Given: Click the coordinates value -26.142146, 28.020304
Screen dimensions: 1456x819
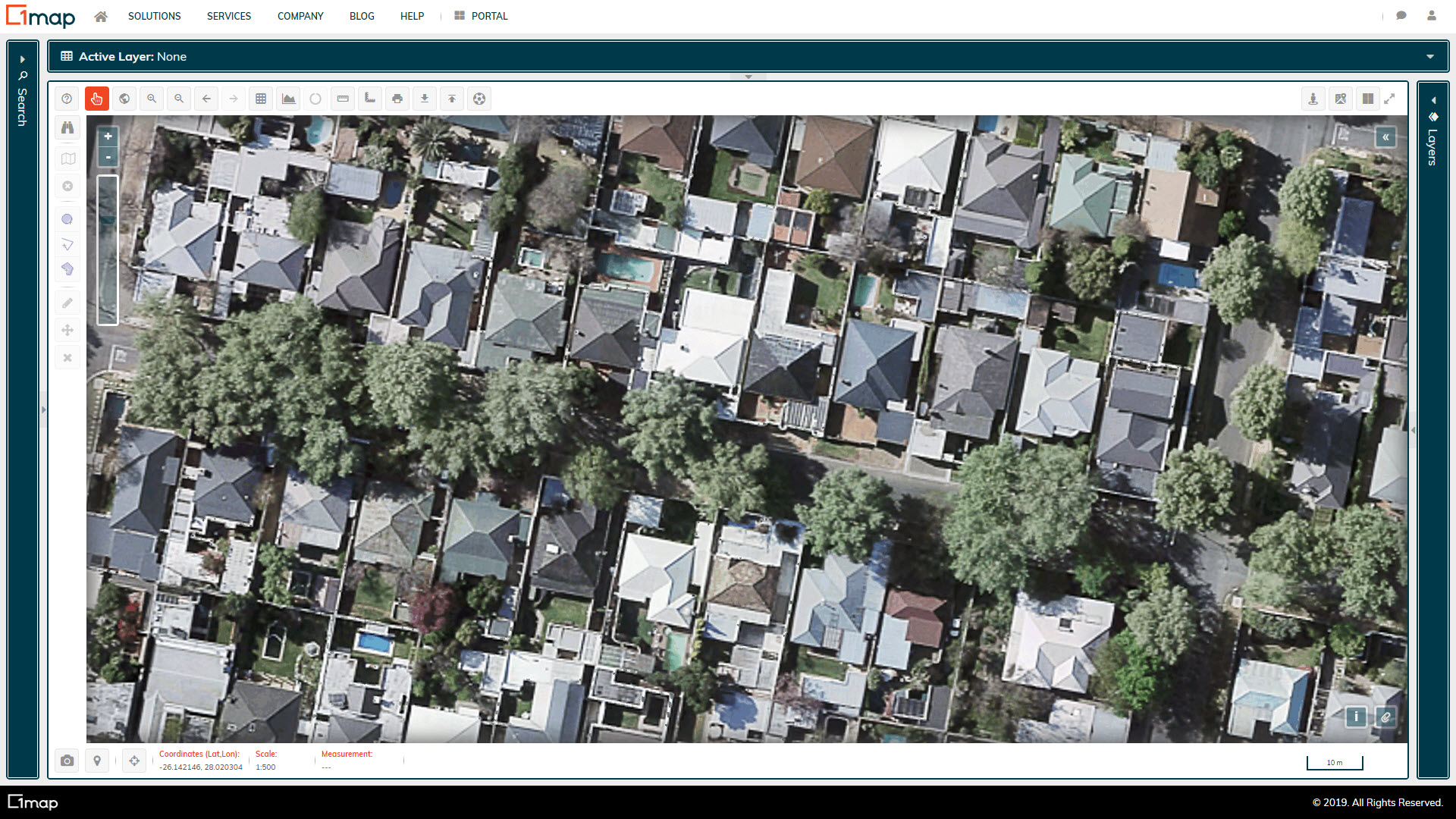Looking at the screenshot, I should (201, 767).
